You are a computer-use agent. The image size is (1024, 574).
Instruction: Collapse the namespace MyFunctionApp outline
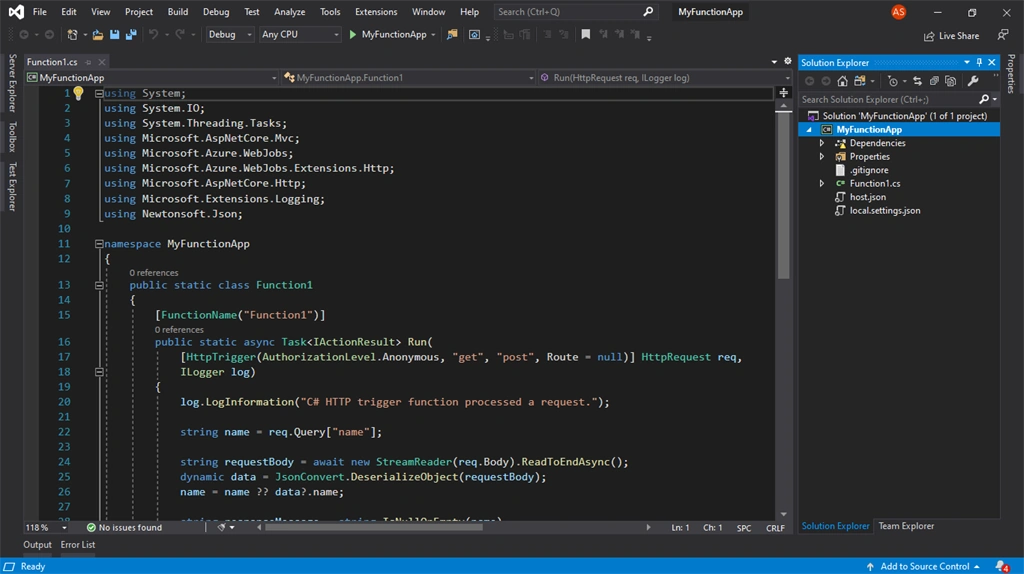[x=99, y=244]
